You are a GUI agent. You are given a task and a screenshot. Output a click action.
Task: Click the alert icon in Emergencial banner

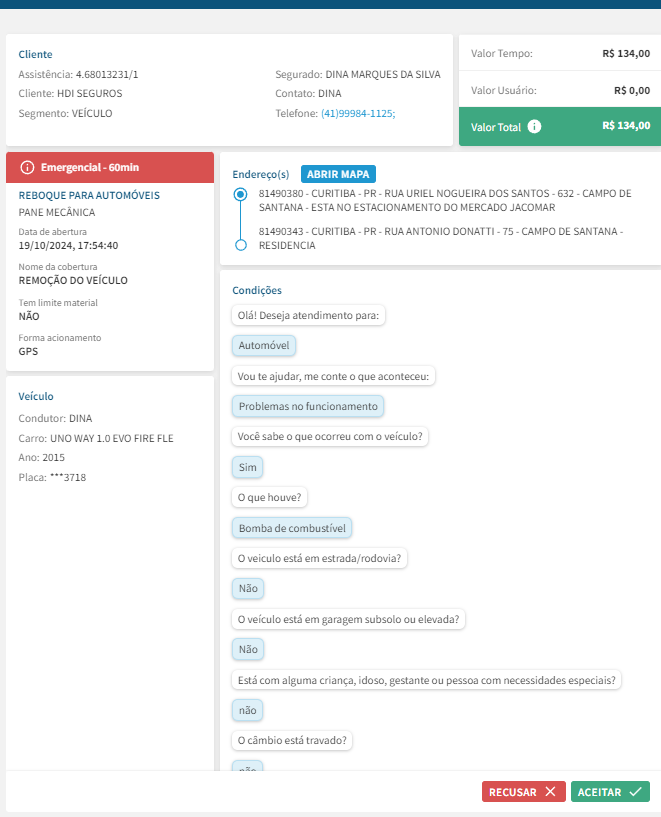[27, 167]
